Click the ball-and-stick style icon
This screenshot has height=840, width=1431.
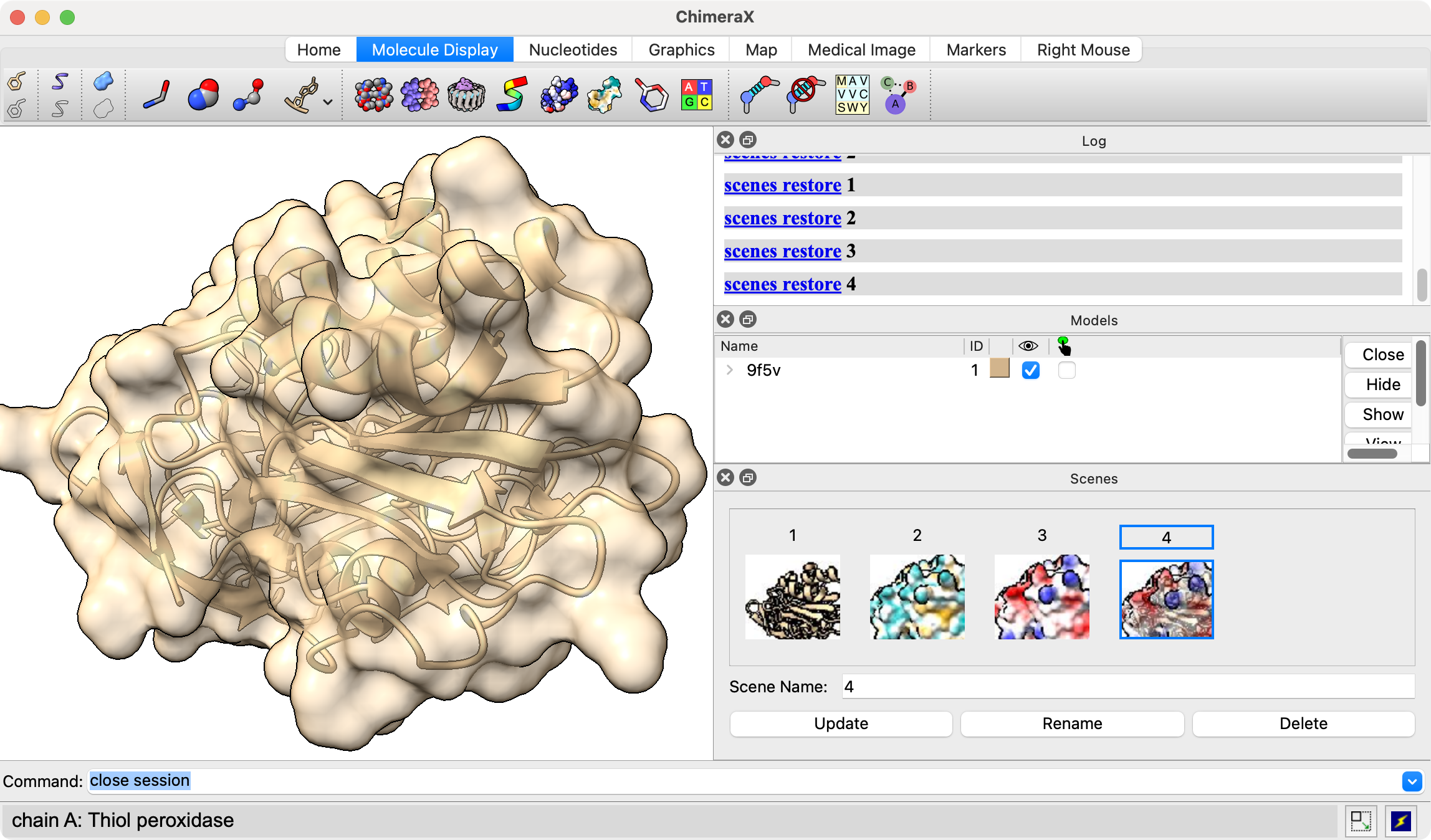click(248, 95)
